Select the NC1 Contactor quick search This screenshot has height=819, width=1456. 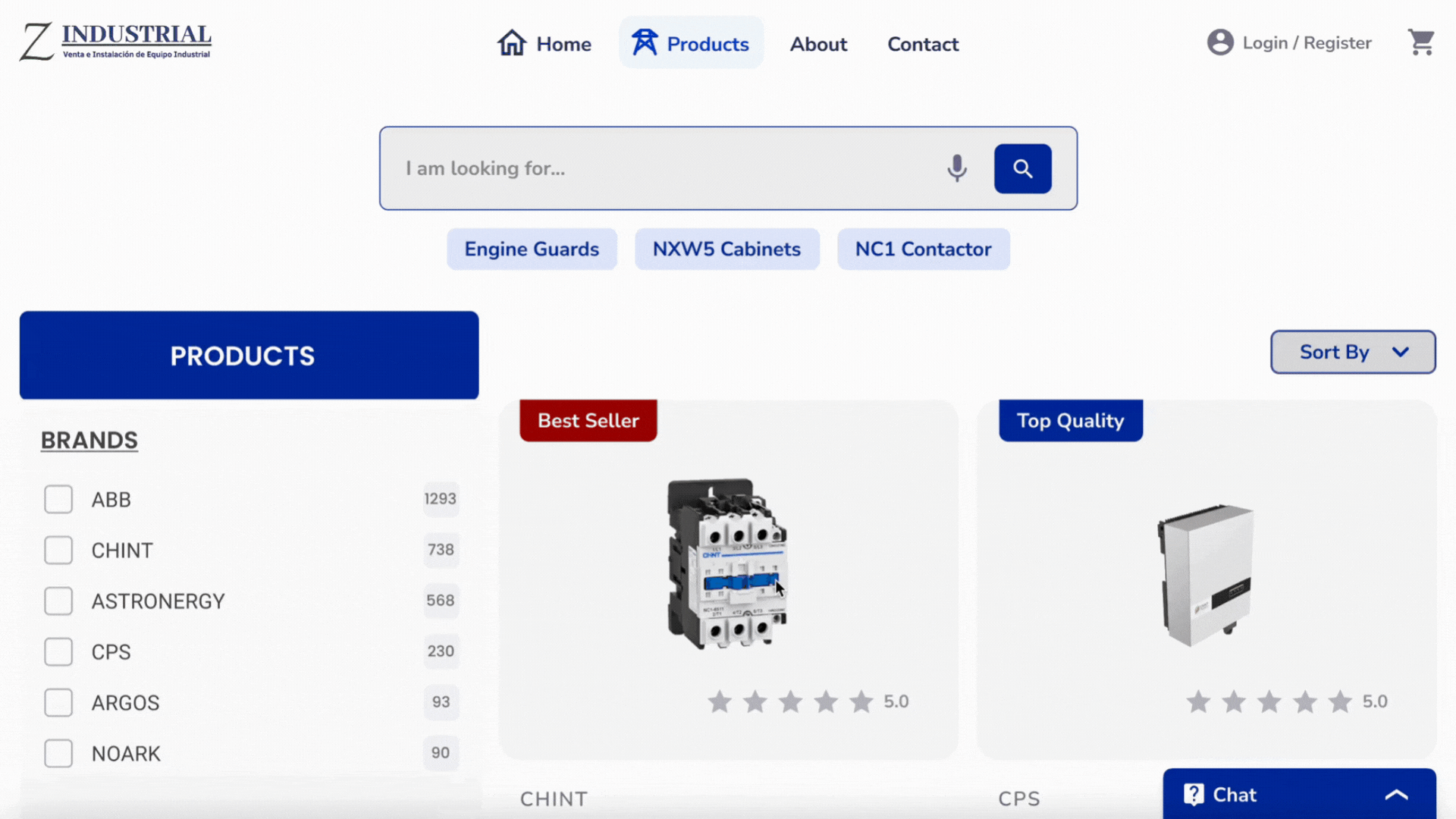923,249
